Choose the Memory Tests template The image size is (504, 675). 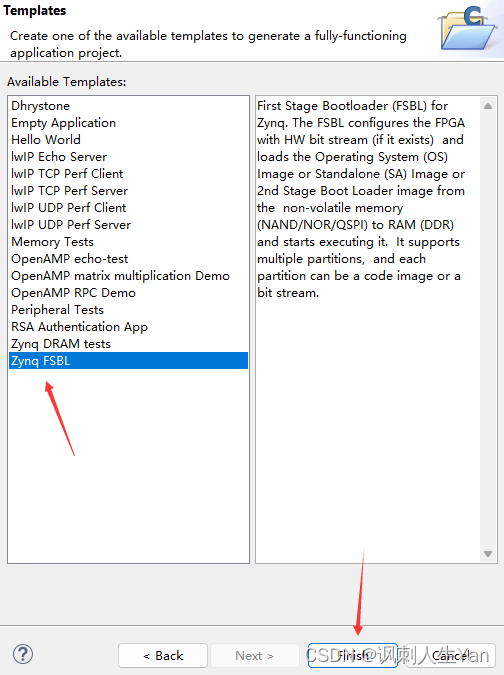pos(128,242)
